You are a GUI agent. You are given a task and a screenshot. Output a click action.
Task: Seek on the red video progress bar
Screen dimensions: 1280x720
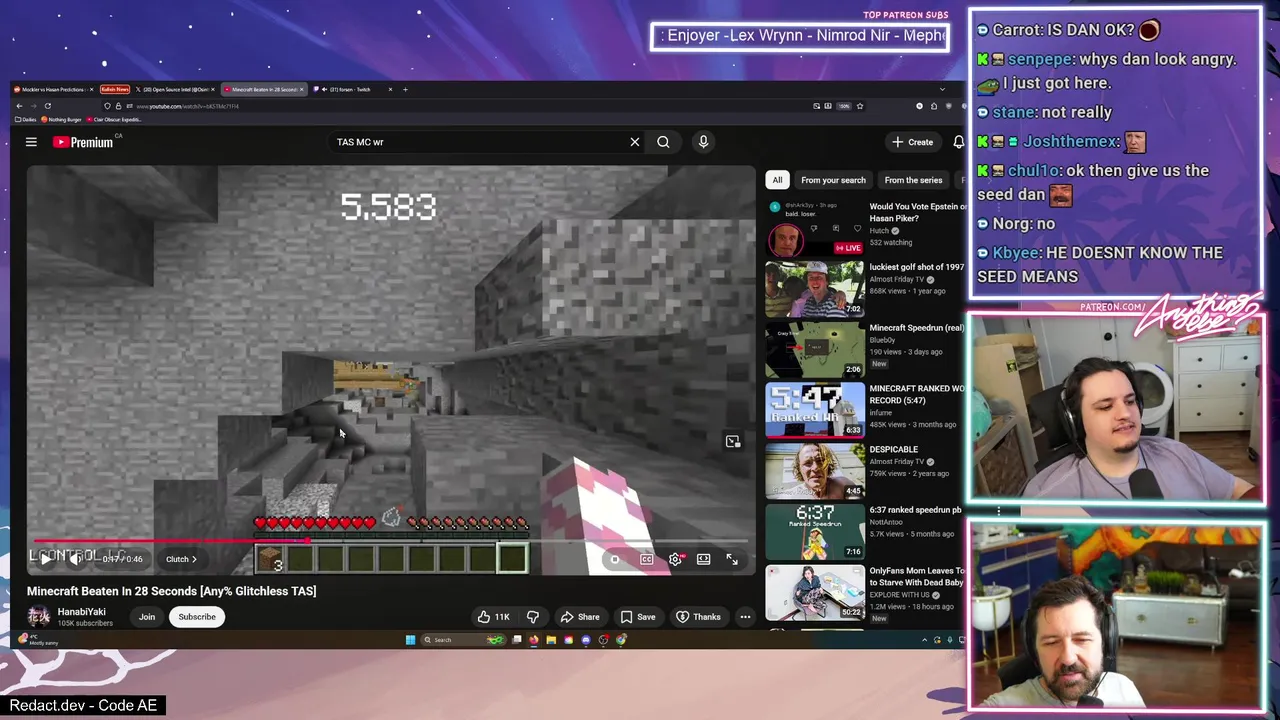392,541
